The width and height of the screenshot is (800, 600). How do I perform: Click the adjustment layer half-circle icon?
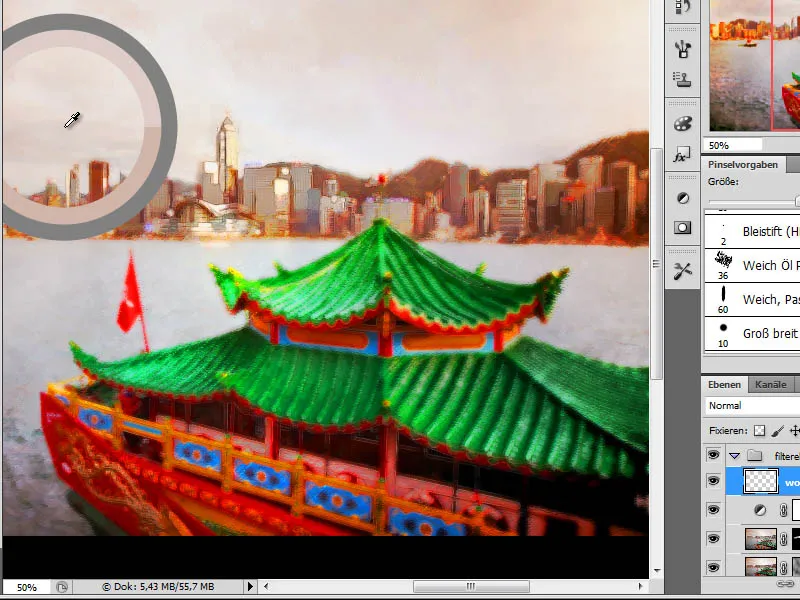pyautogui.click(x=760, y=510)
